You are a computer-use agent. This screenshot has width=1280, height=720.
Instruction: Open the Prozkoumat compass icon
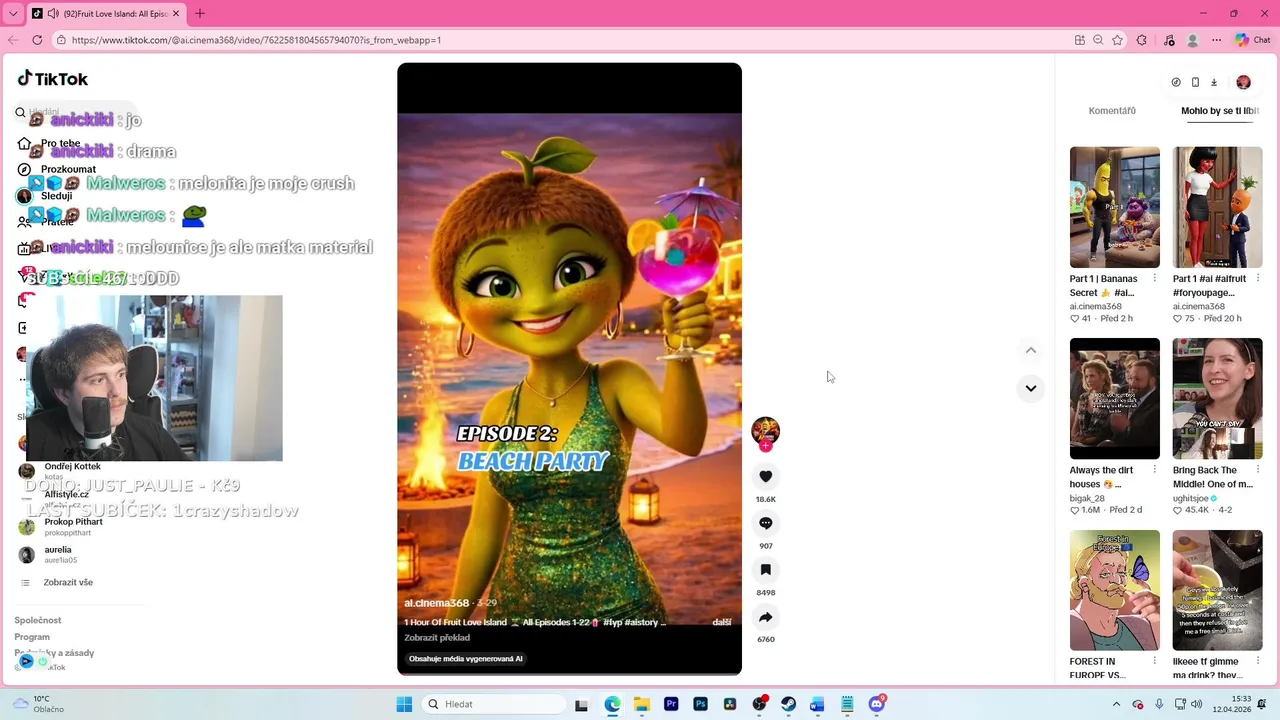click(24, 169)
